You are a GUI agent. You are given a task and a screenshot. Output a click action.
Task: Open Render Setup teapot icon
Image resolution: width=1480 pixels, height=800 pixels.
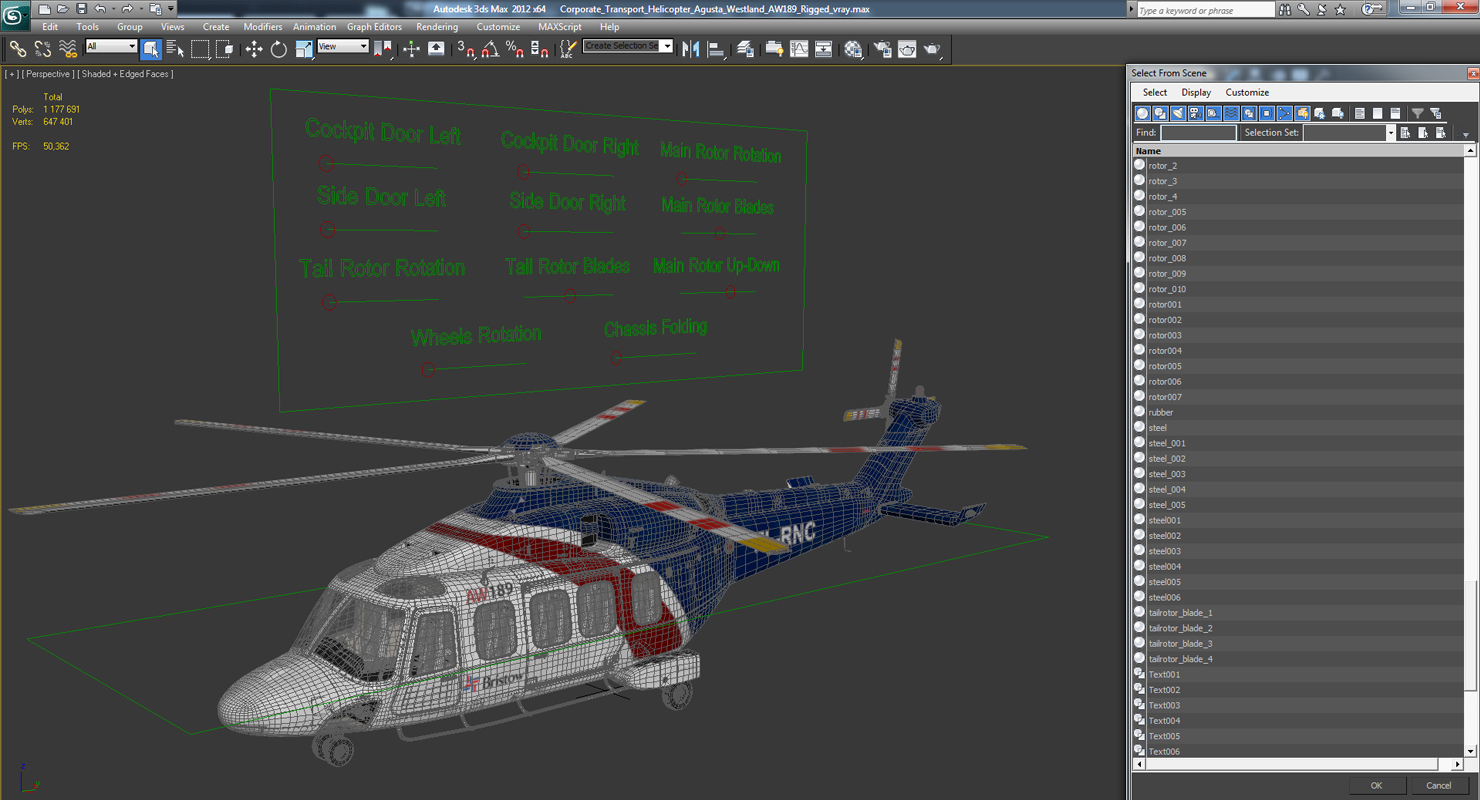click(x=883, y=49)
